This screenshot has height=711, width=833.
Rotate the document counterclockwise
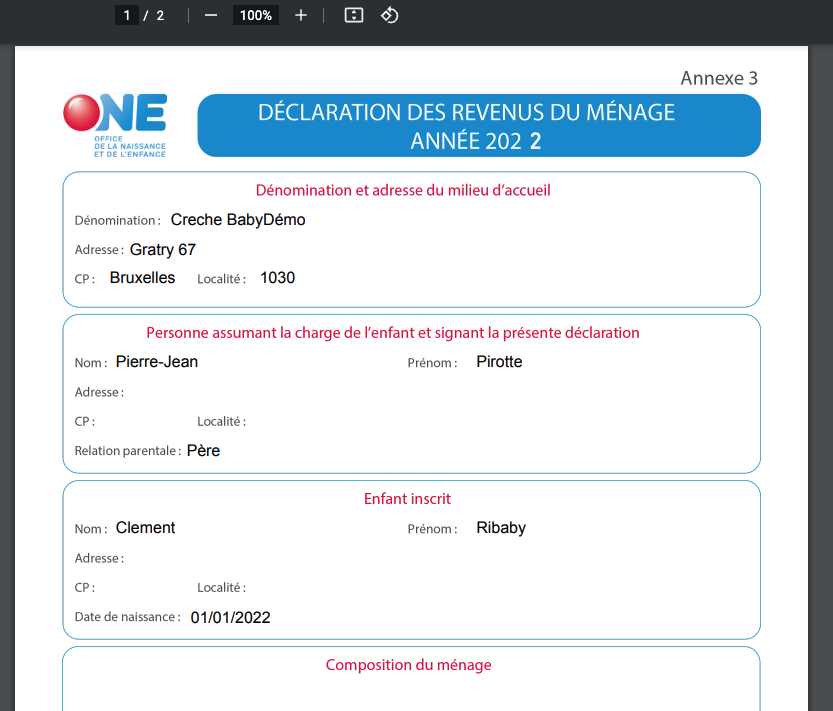coord(390,15)
